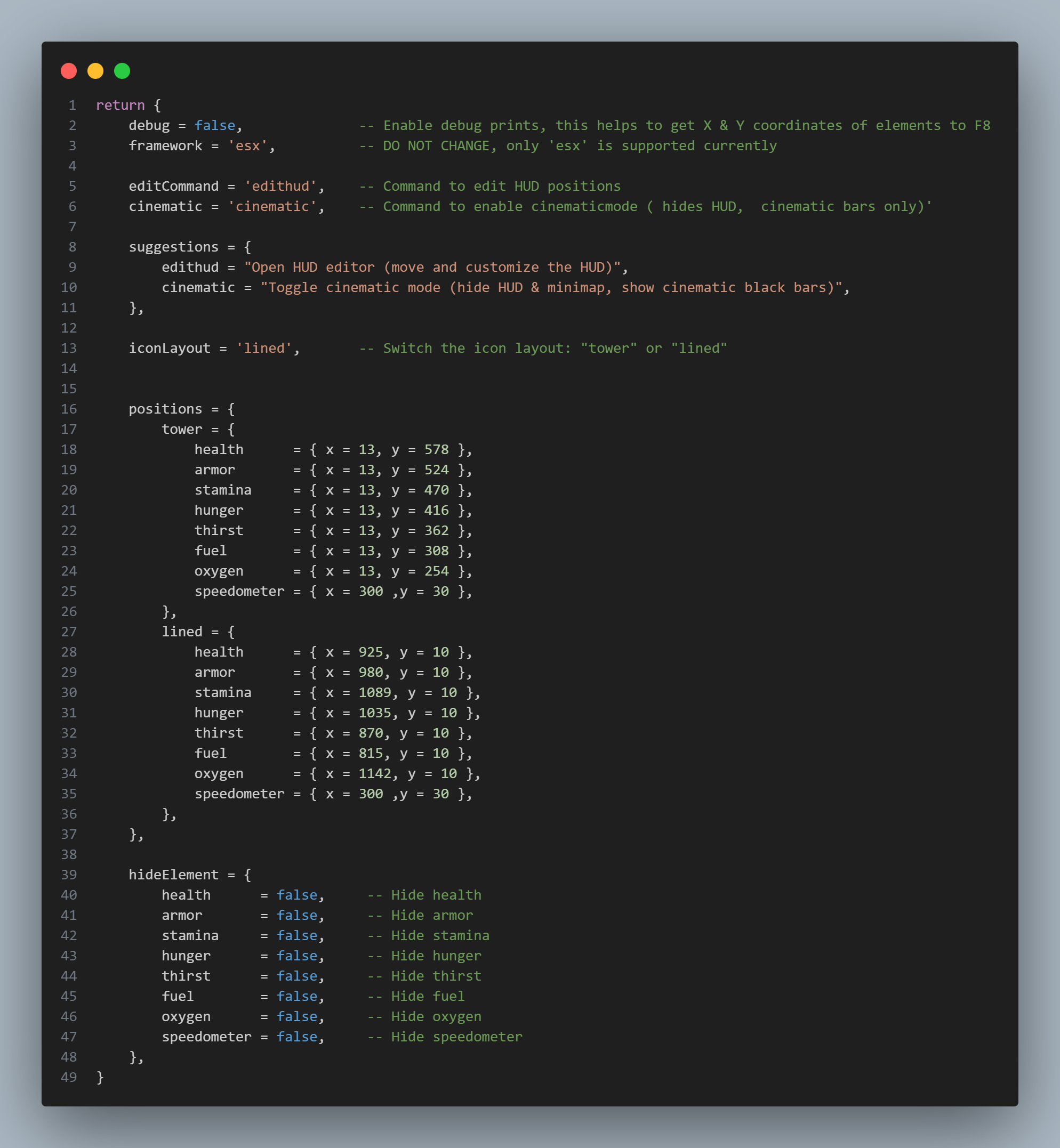Click the red close window dot
Viewport: 1060px width, 1148px height.
click(69, 70)
